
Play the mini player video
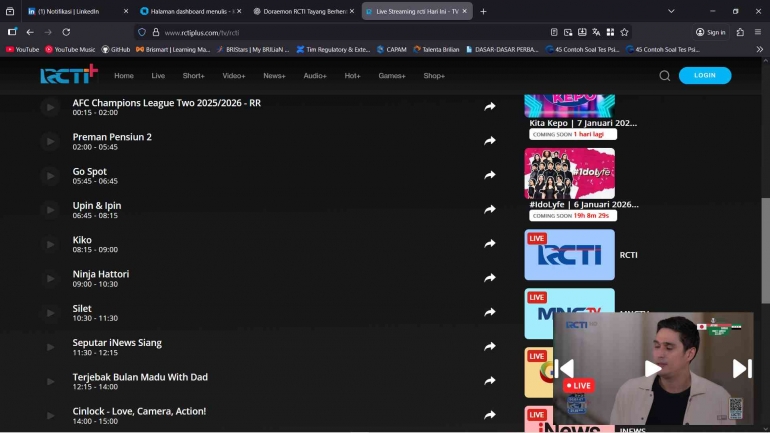point(653,368)
